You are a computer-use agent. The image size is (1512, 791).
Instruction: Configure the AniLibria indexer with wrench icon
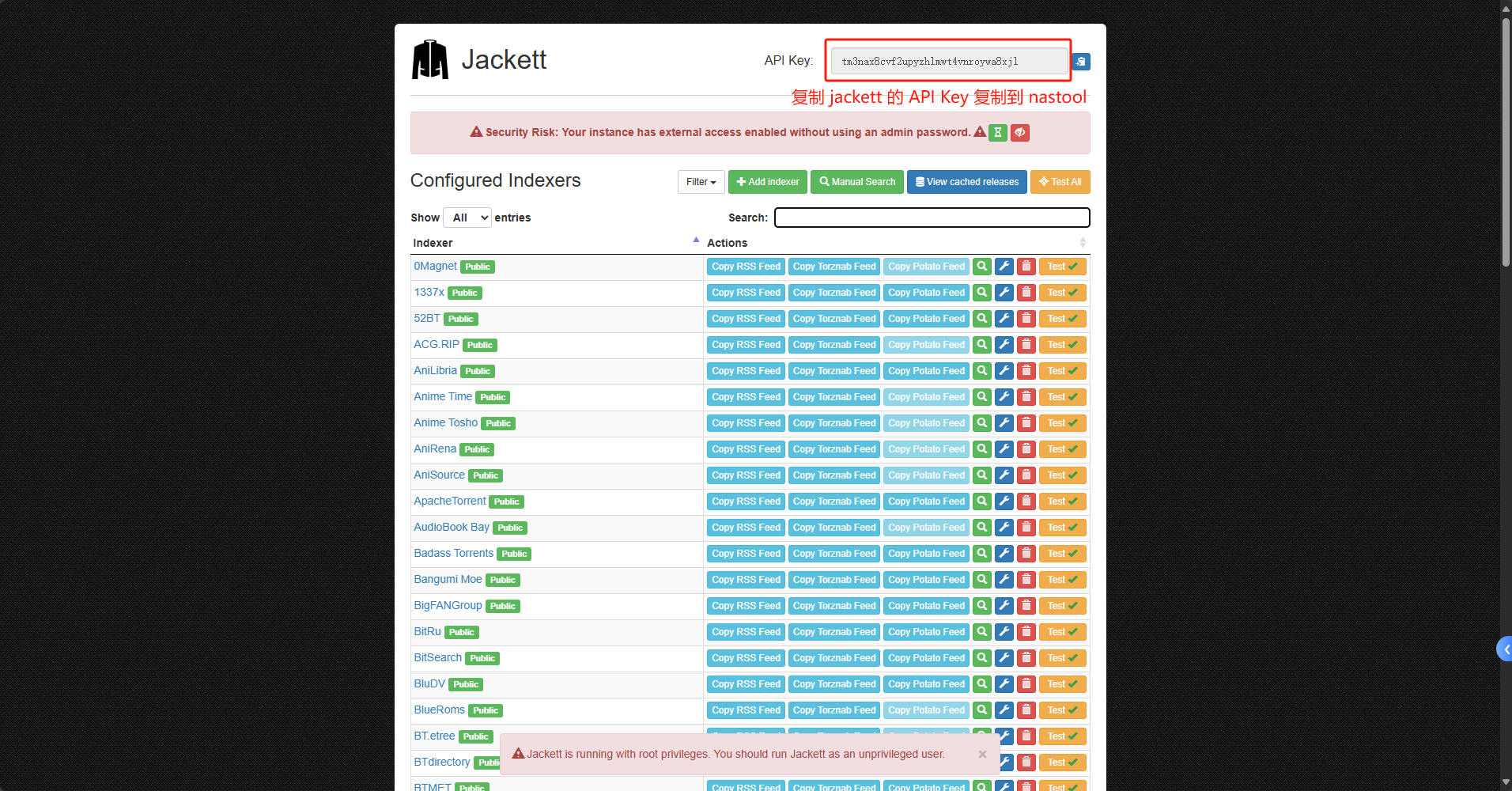(1004, 371)
